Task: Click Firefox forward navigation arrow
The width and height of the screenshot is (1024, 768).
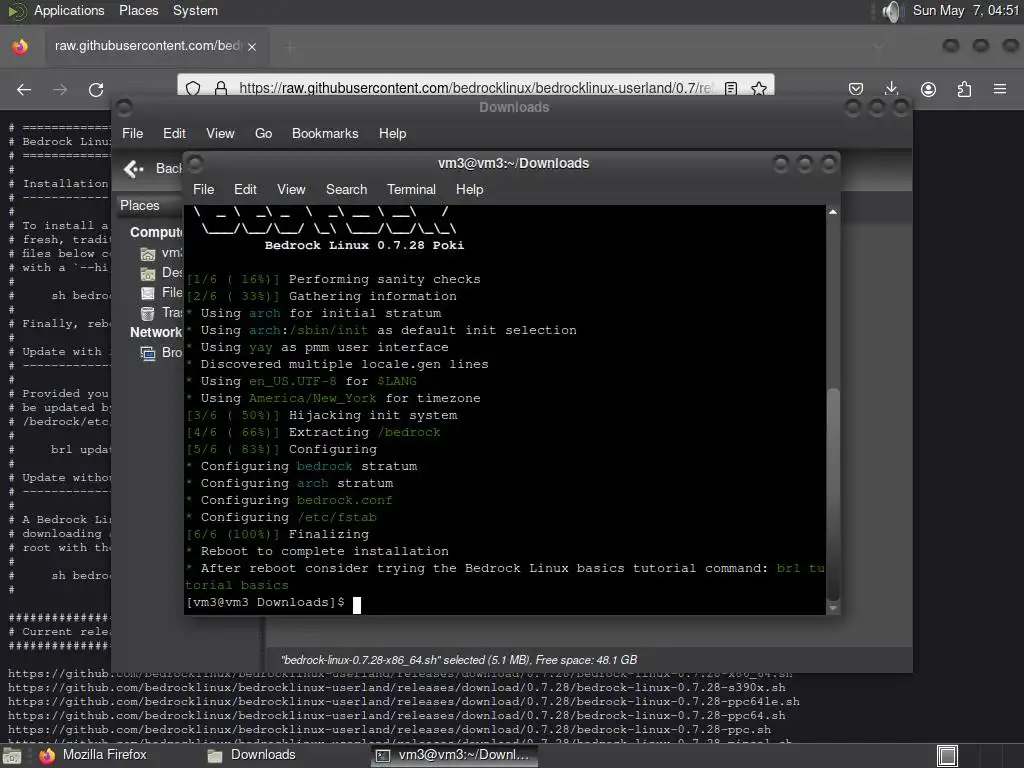Action: 60,89
